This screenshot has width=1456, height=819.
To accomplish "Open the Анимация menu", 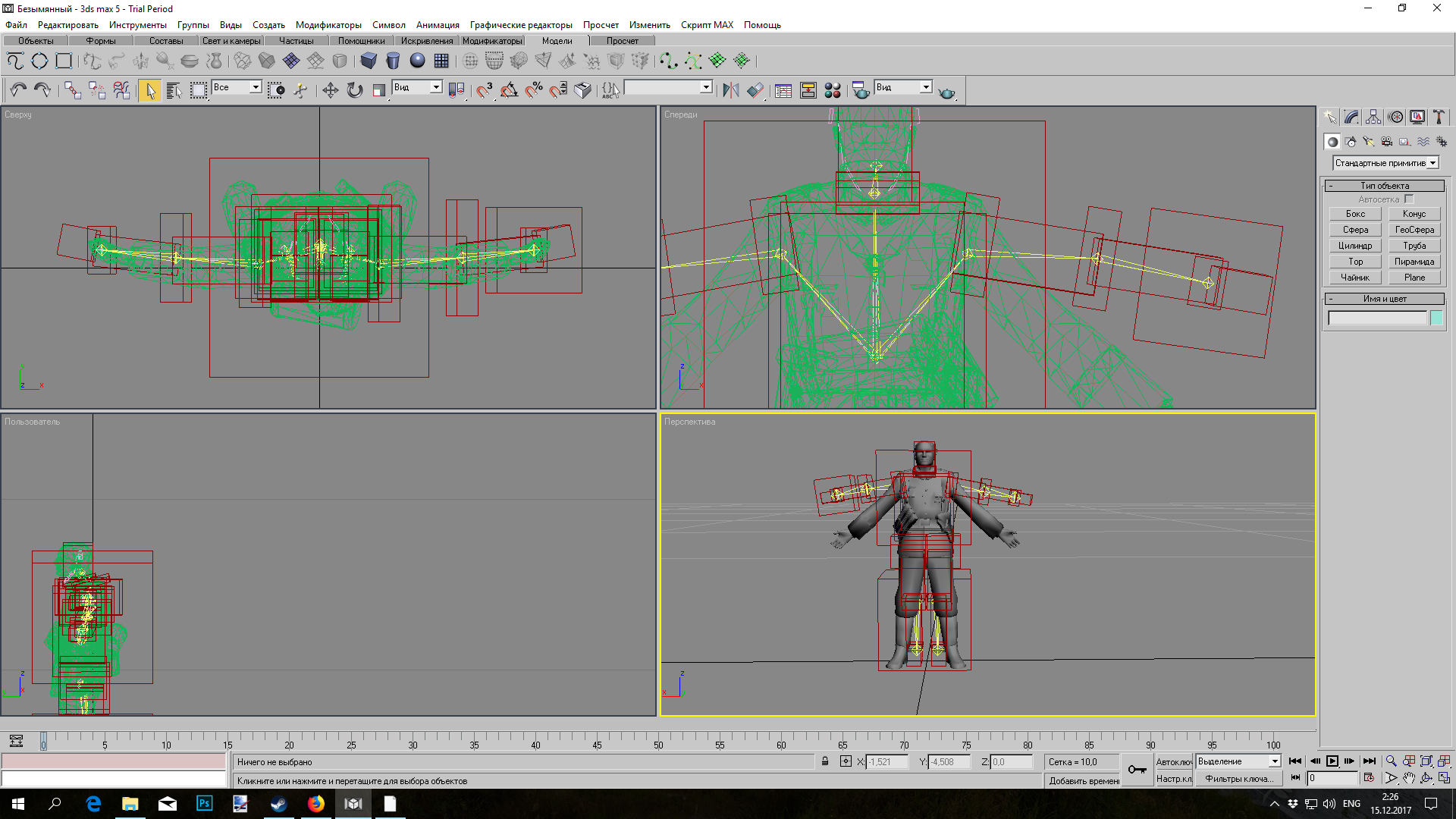I will pyautogui.click(x=438, y=25).
